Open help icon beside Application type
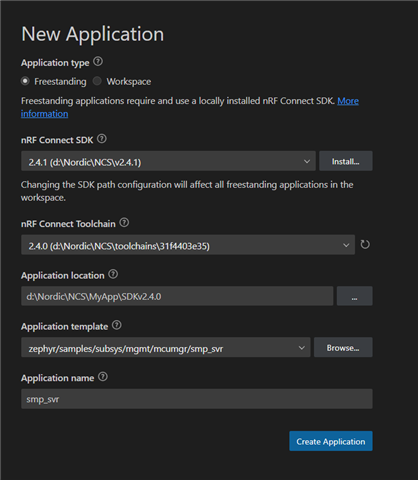Screen dimensions: 418x480 coord(98,62)
